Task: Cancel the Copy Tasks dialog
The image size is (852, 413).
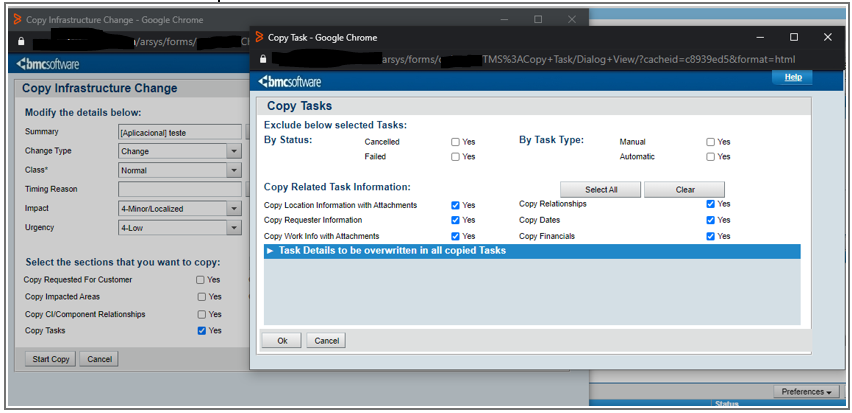Action: [x=326, y=341]
